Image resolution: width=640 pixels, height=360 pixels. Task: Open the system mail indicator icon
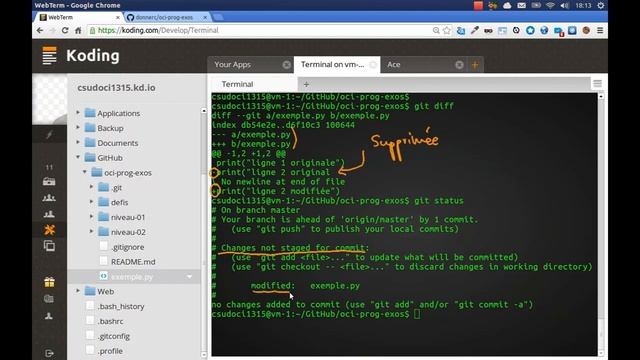coord(521,5)
